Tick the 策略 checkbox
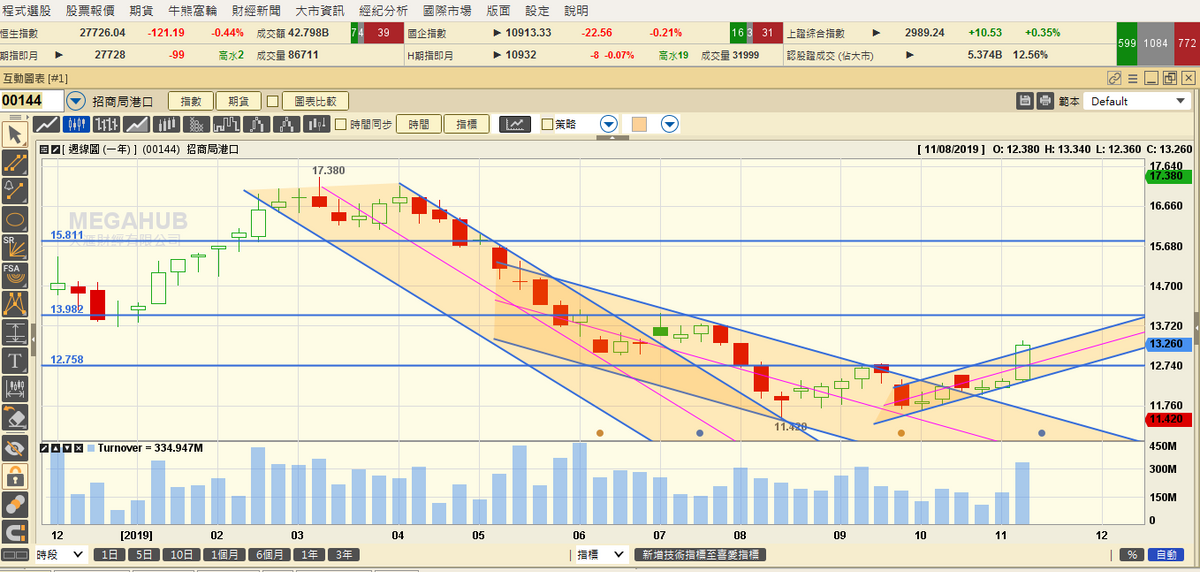This screenshot has width=1200, height=572. click(546, 125)
